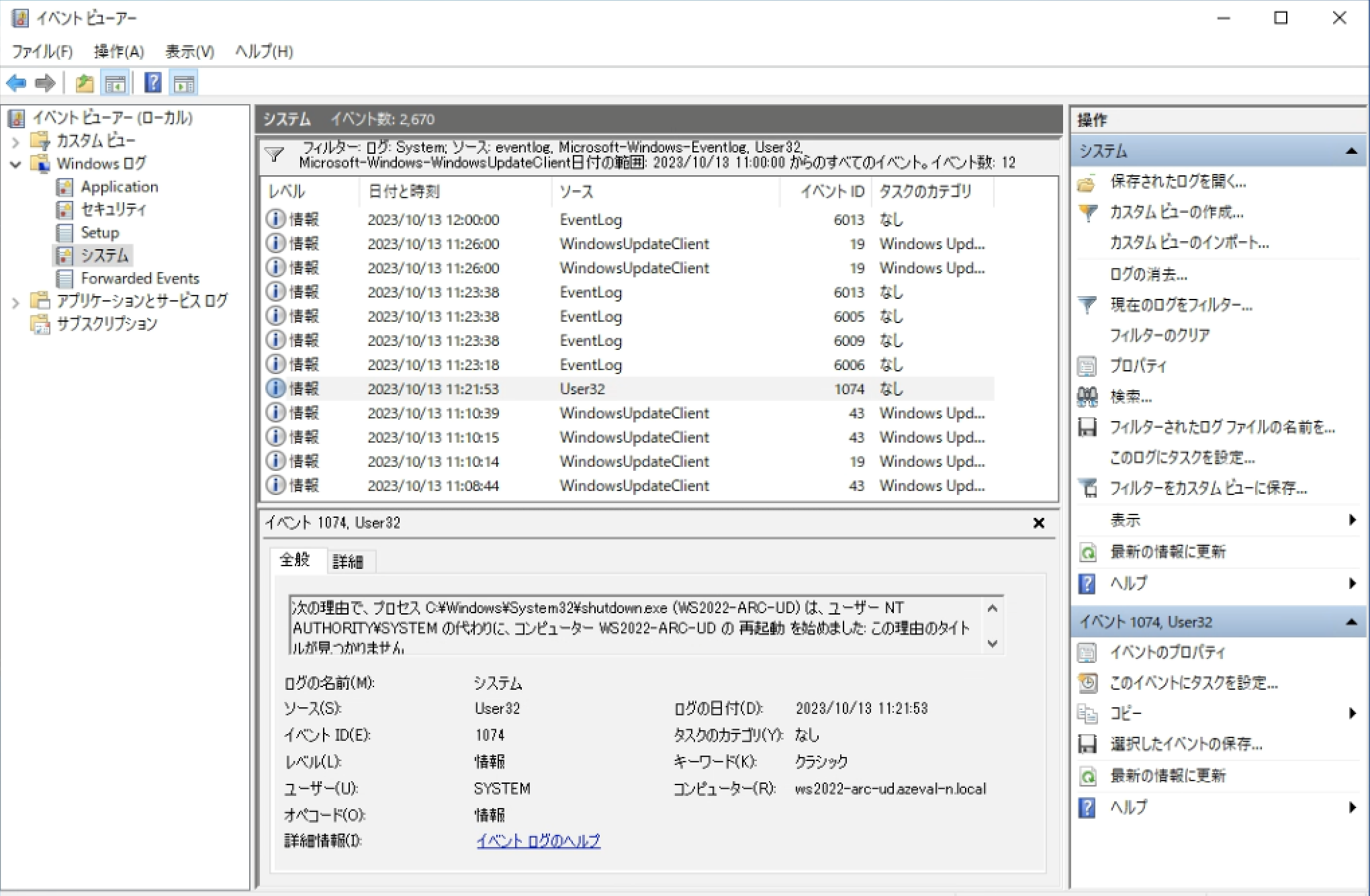1370x896 pixels.
Task: Click the Save Selected Events disk icon
Action: click(1087, 744)
